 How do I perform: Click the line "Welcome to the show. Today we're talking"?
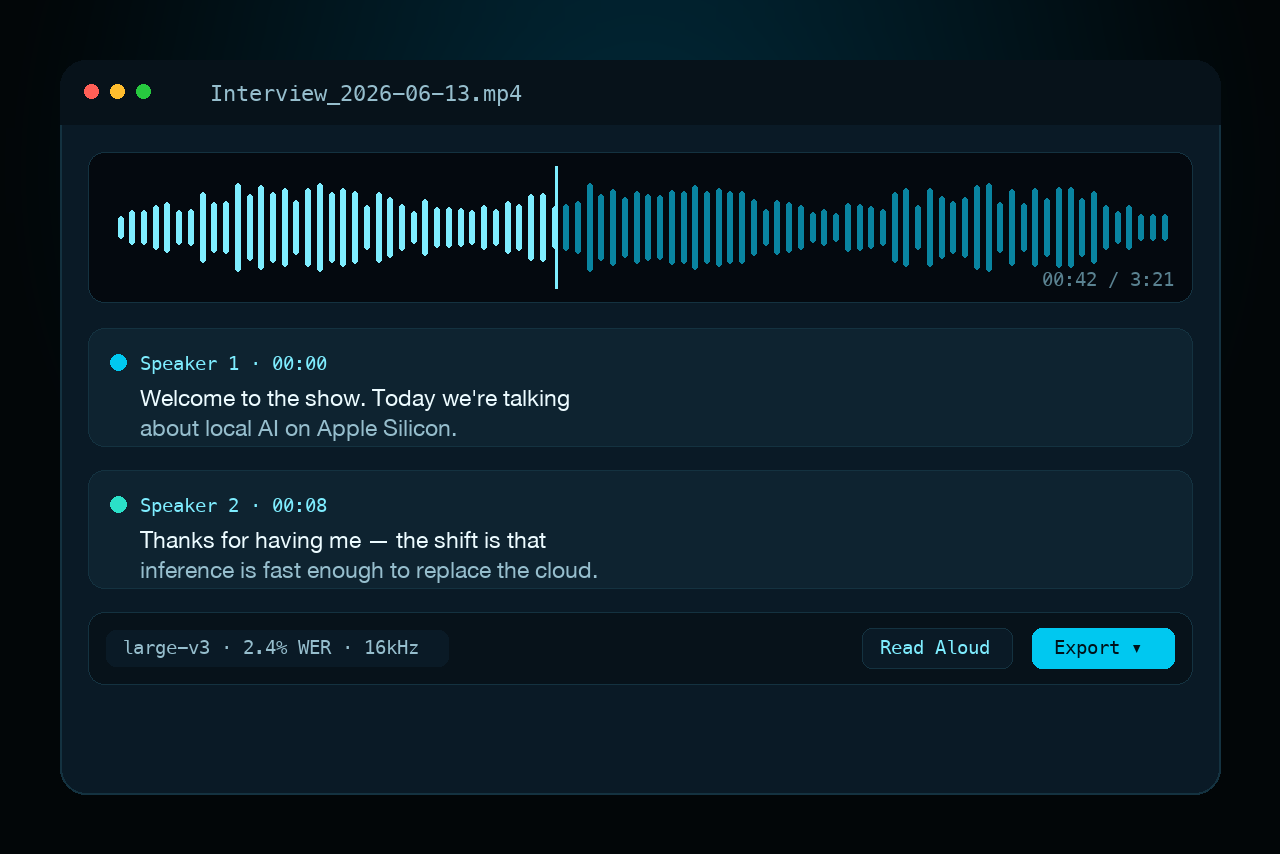click(355, 398)
